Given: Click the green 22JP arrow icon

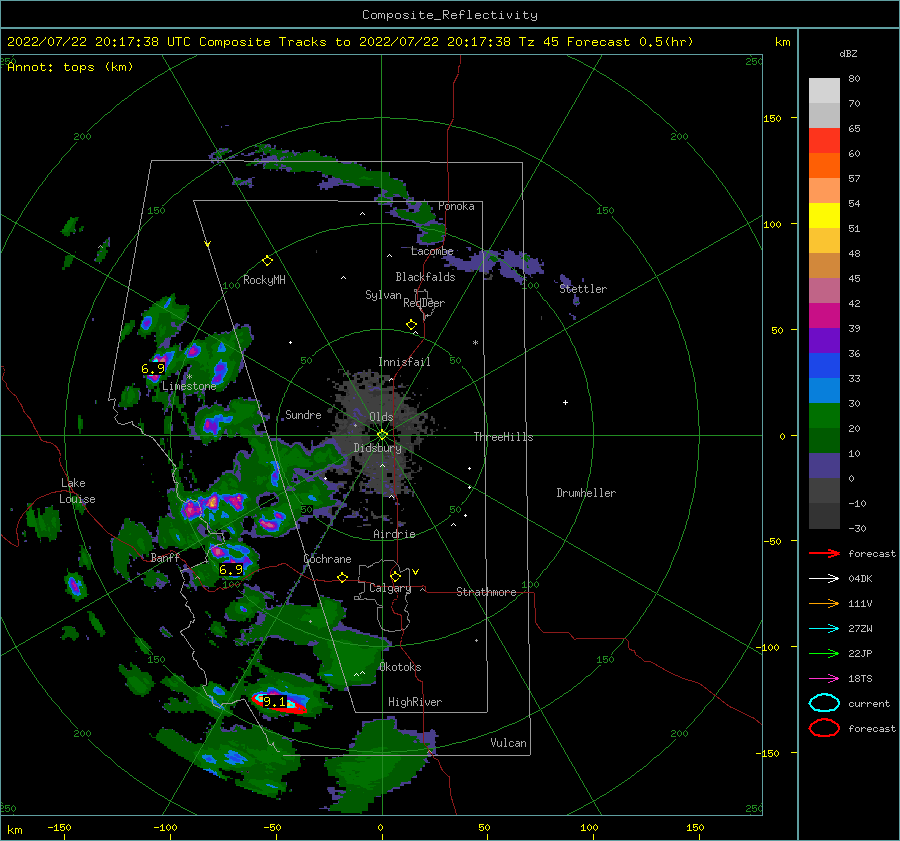Looking at the screenshot, I should (824, 653).
